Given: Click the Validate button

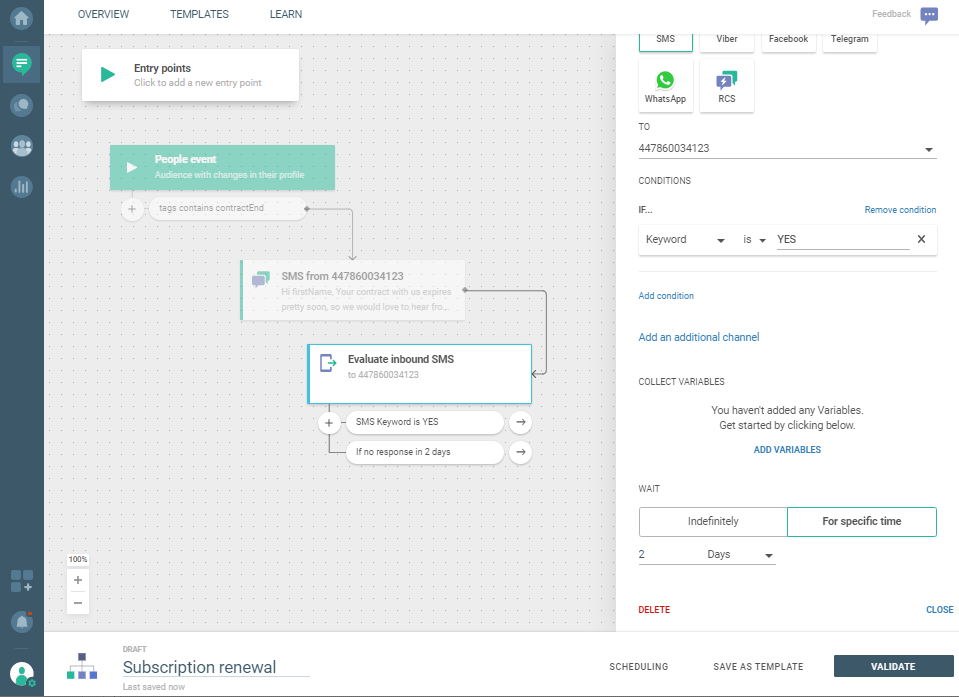Looking at the screenshot, I should tap(892, 667).
